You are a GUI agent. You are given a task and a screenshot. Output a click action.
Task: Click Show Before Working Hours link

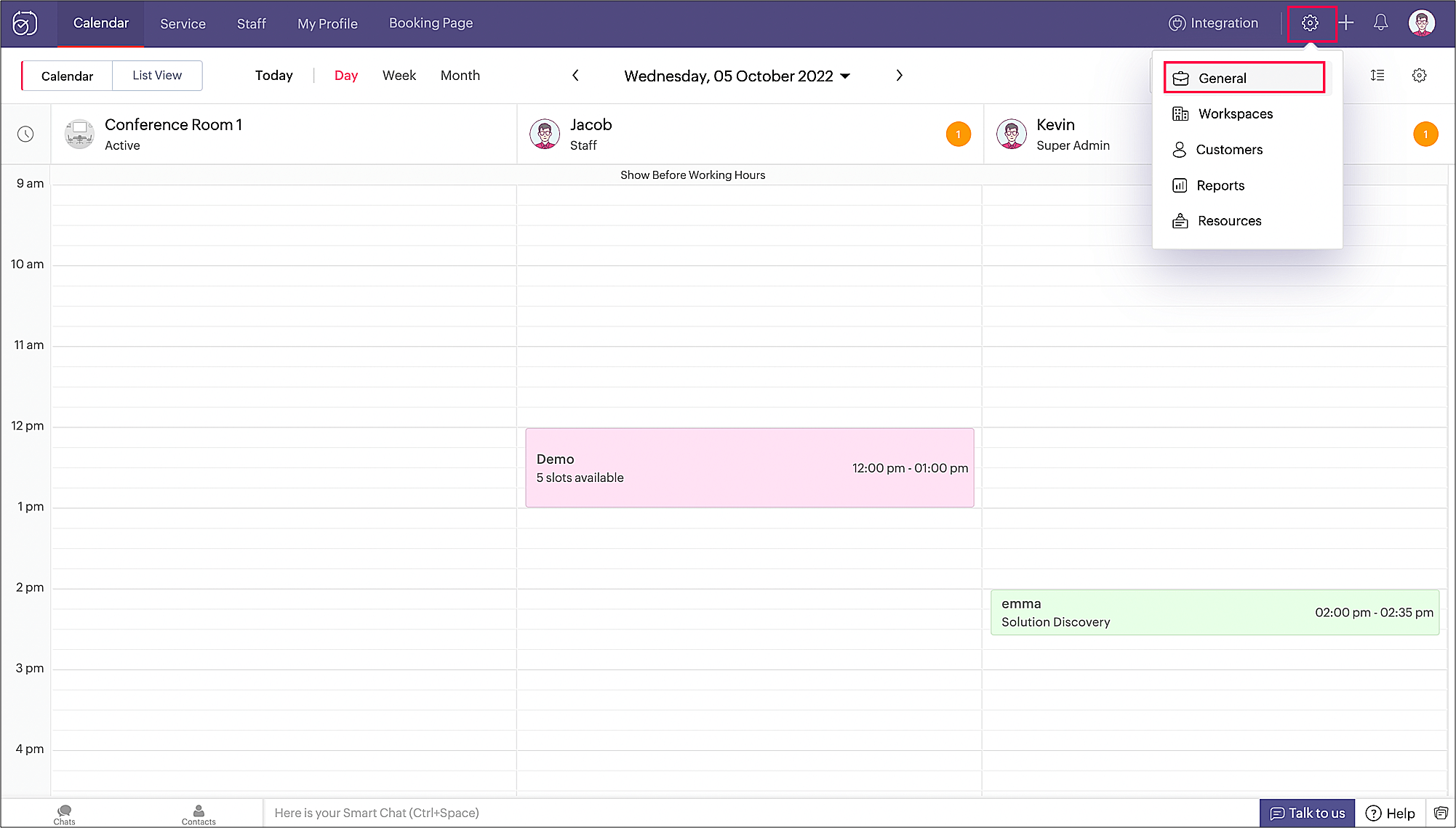tap(692, 175)
